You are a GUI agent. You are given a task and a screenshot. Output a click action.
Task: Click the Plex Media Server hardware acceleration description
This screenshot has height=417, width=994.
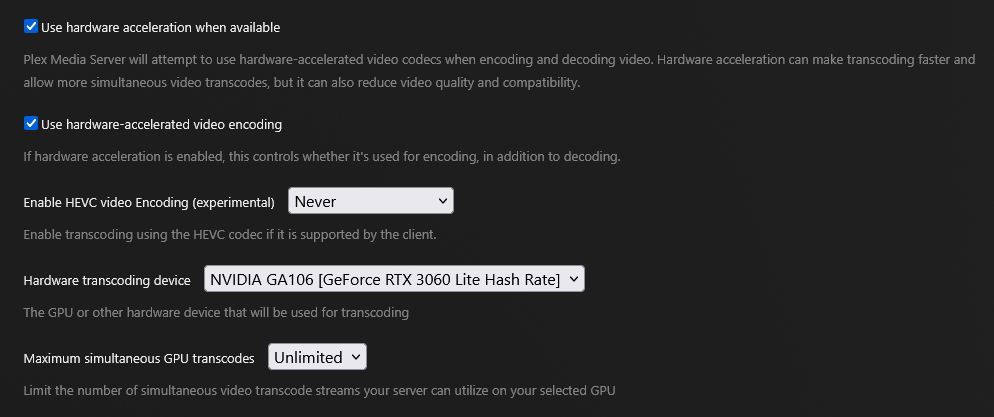(x=499, y=71)
